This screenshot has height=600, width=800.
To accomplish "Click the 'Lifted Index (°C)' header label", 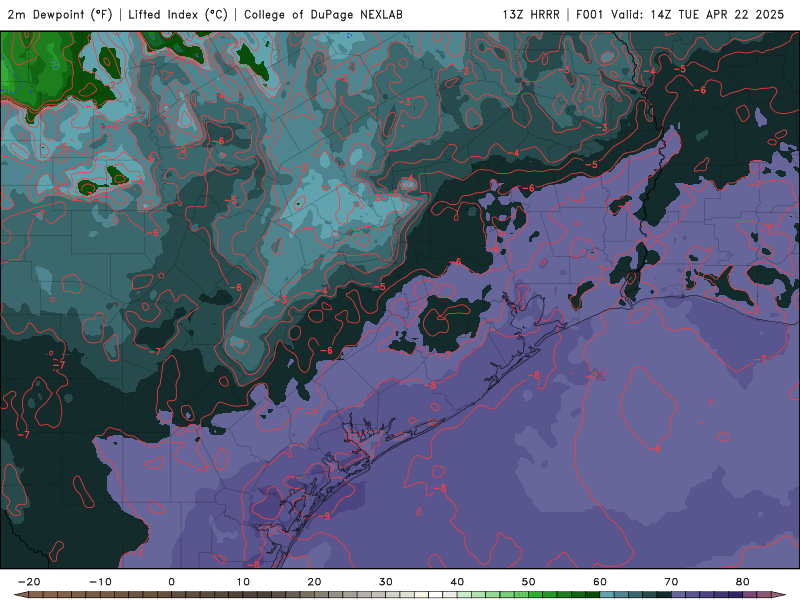I will [178, 15].
